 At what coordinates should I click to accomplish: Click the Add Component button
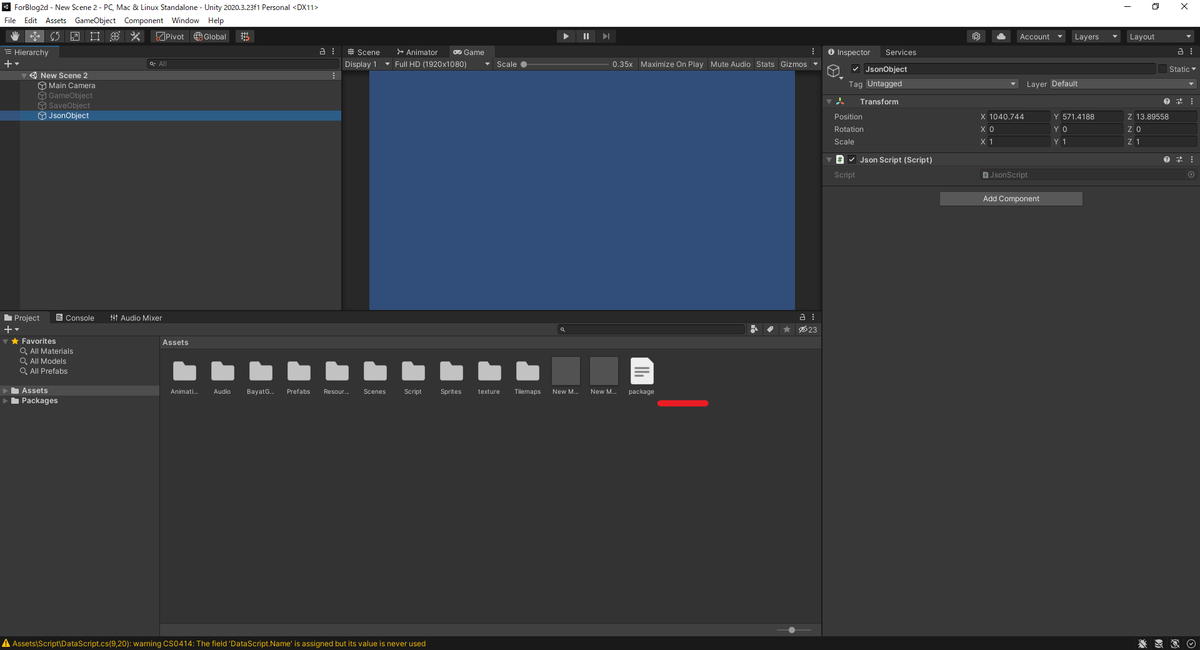1010,198
